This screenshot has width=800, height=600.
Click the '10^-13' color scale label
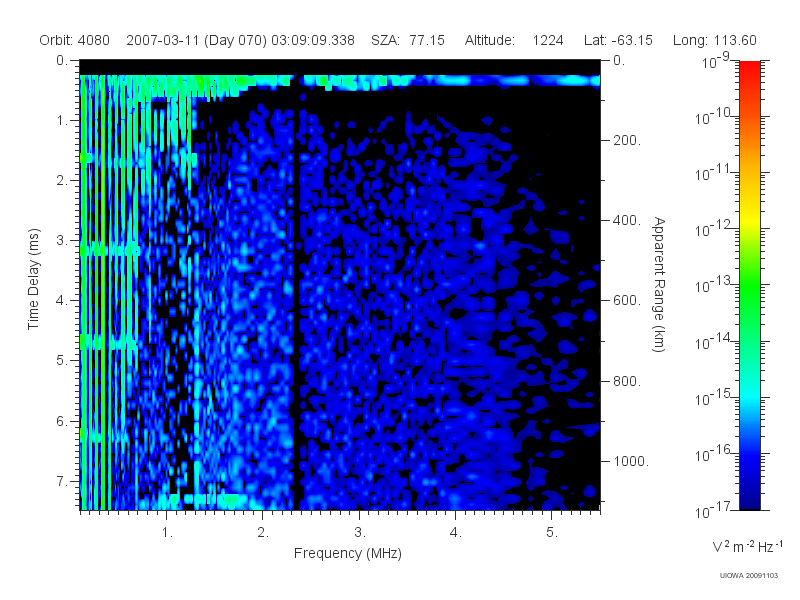click(713, 285)
